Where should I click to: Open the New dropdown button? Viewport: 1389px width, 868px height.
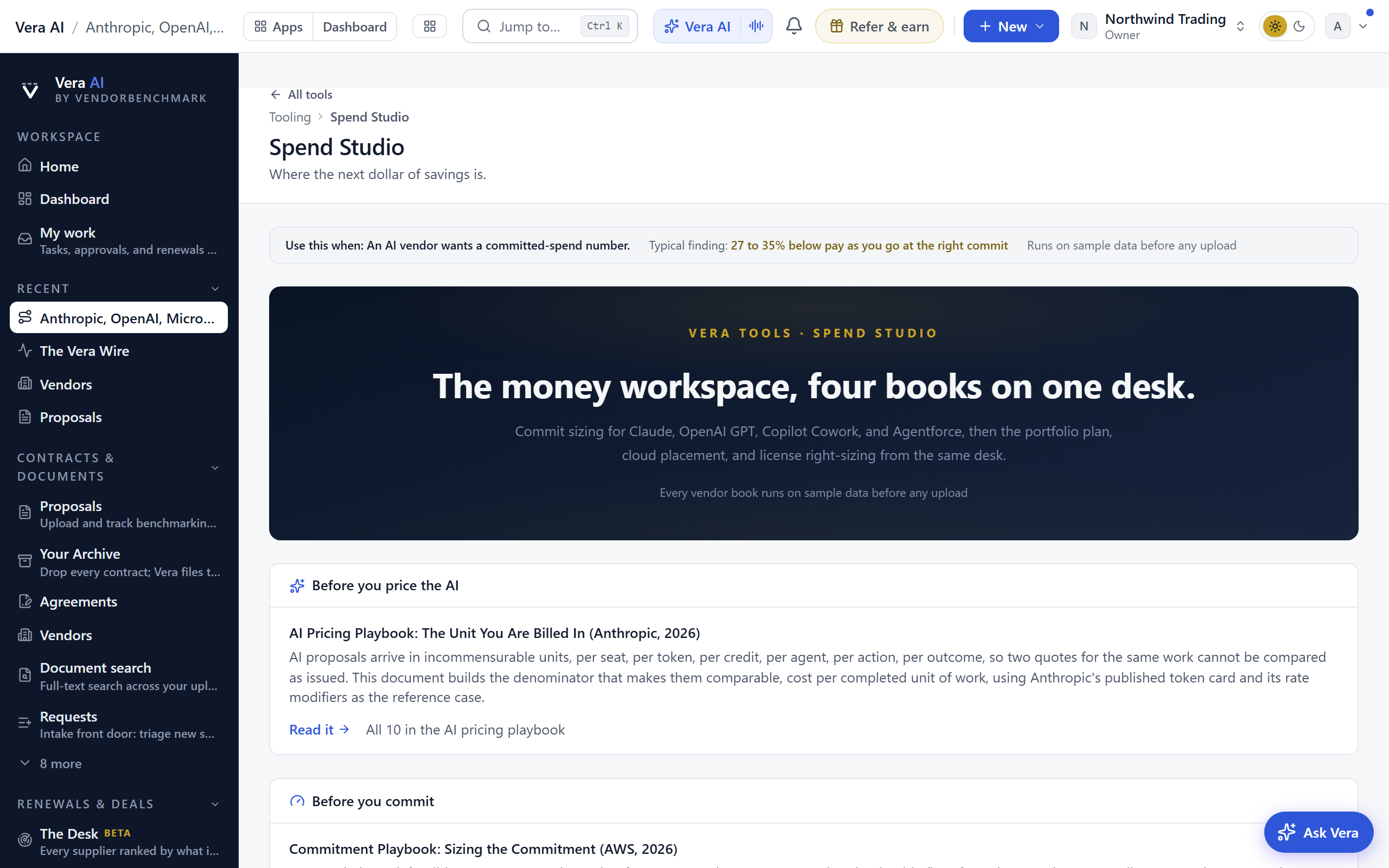point(1011,27)
